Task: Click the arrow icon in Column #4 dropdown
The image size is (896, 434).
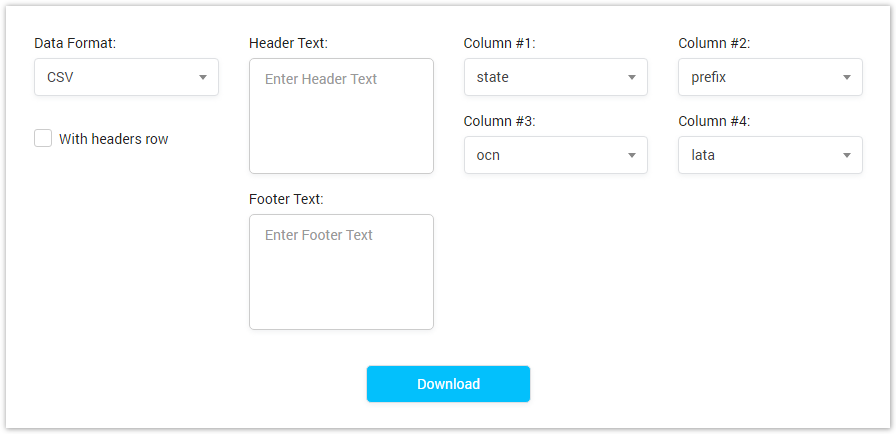Action: [x=846, y=155]
